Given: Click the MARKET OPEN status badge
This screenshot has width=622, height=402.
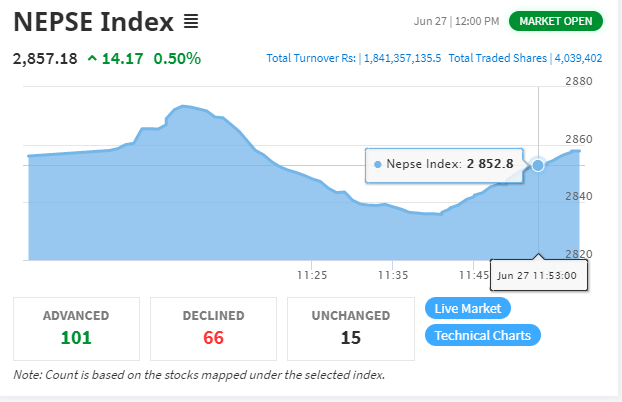Looking at the screenshot, I should [x=556, y=21].
